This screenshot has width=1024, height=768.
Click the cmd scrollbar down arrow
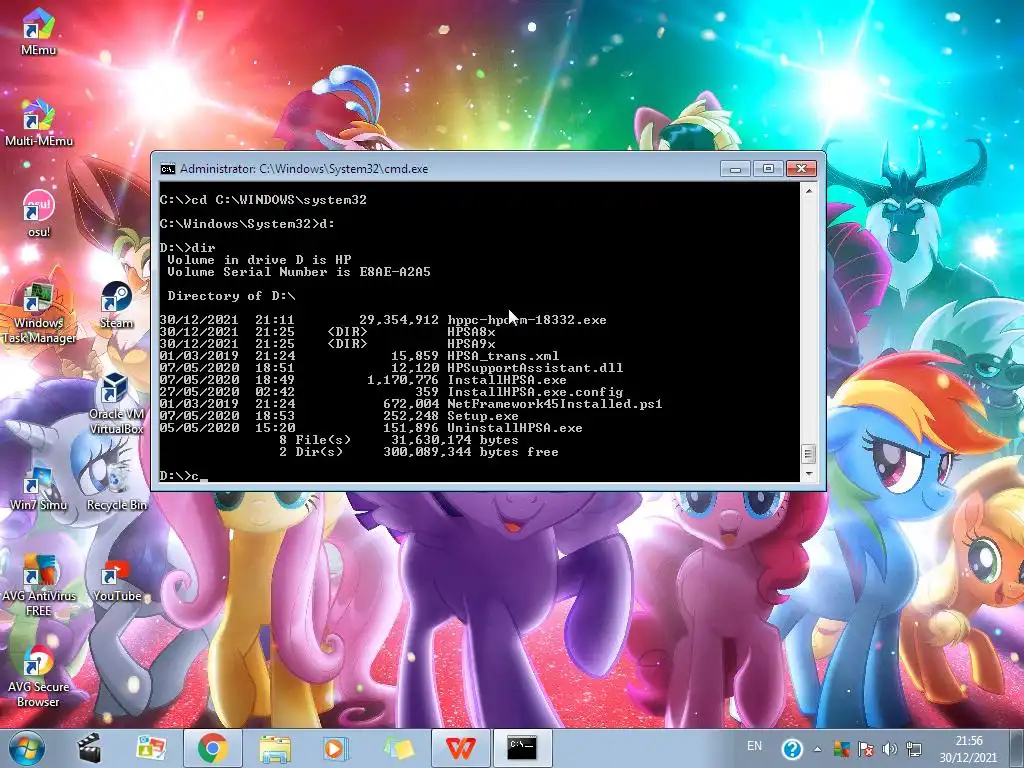tap(808, 474)
